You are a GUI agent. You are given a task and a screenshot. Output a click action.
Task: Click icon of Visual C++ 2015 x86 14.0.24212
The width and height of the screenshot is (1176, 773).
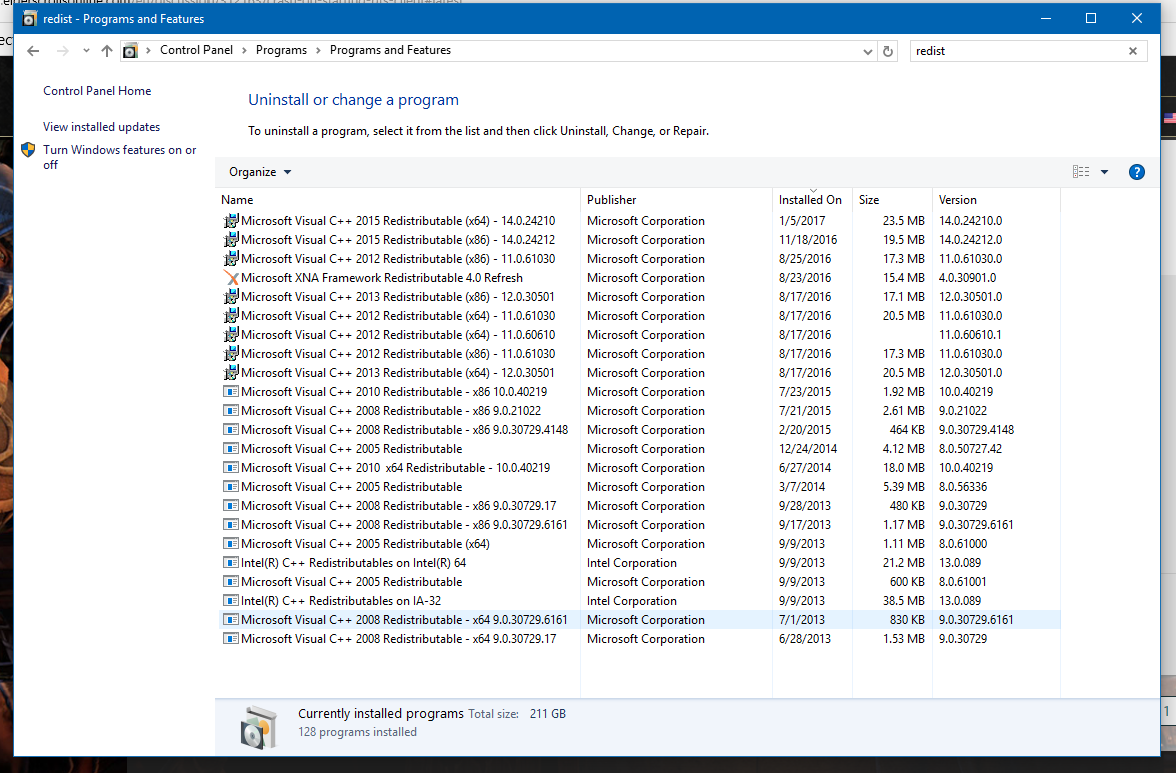pyautogui.click(x=231, y=239)
